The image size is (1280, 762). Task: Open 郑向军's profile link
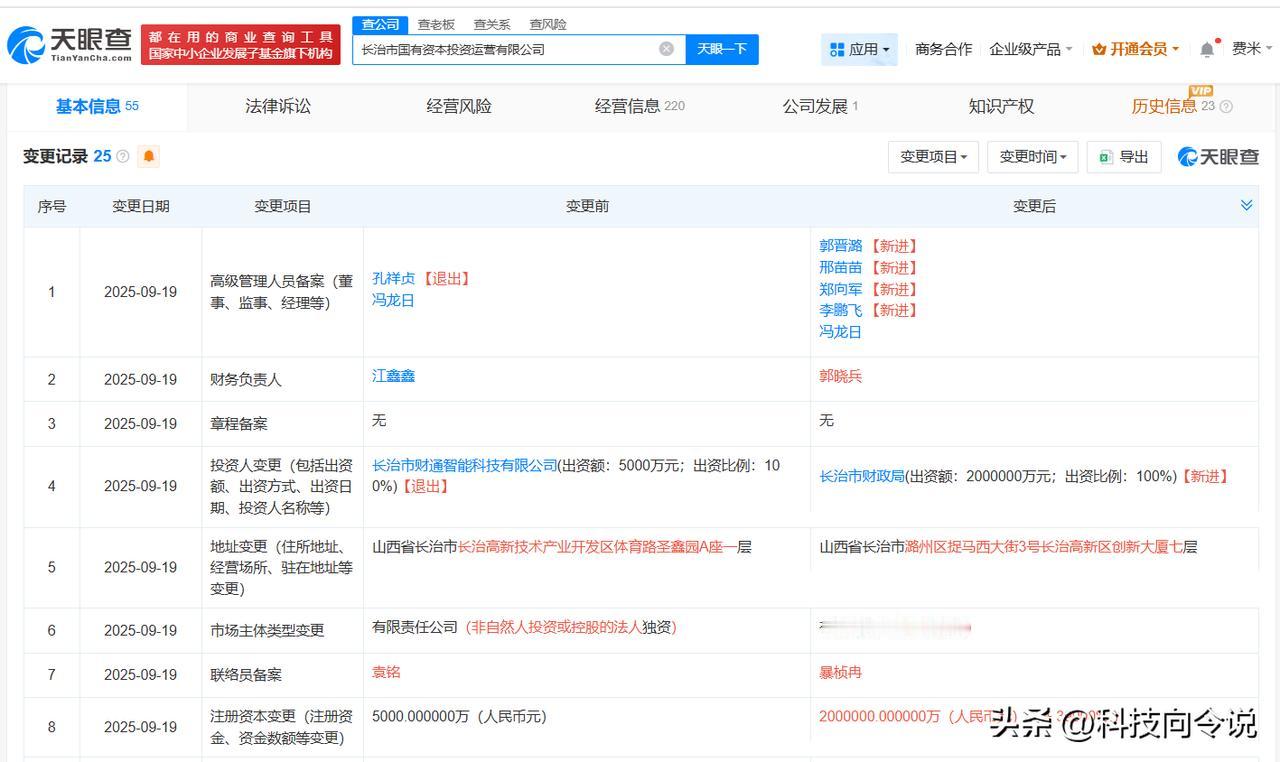tap(840, 289)
